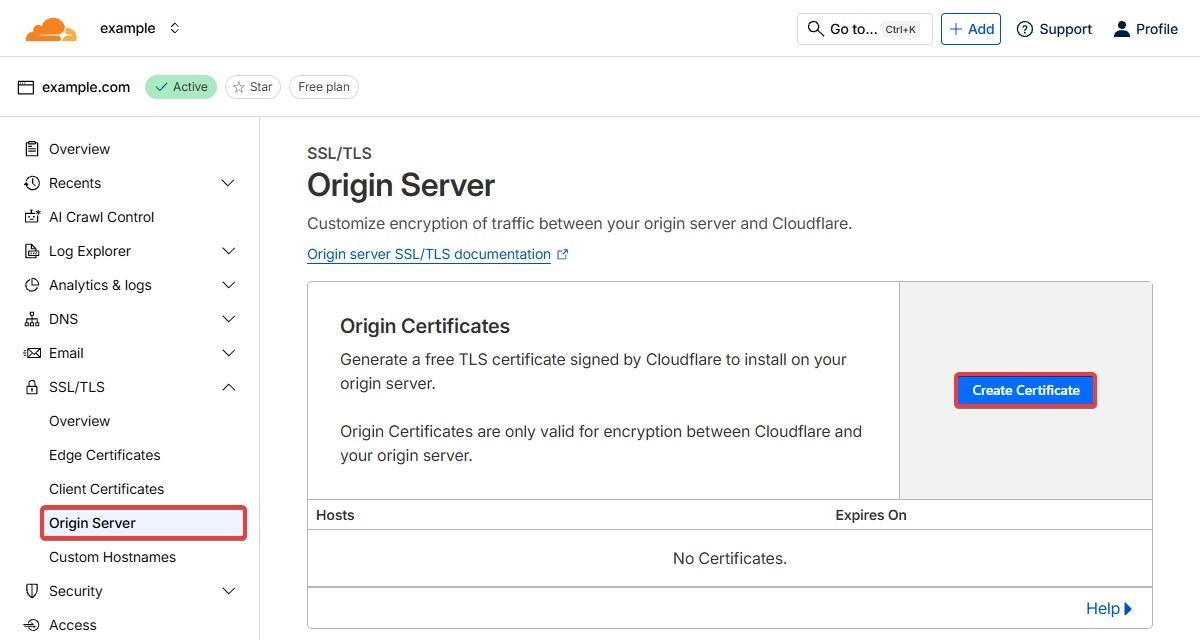Image resolution: width=1200 pixels, height=640 pixels.
Task: Open Origin server SSL/TLS documentation link
Action: tap(429, 254)
